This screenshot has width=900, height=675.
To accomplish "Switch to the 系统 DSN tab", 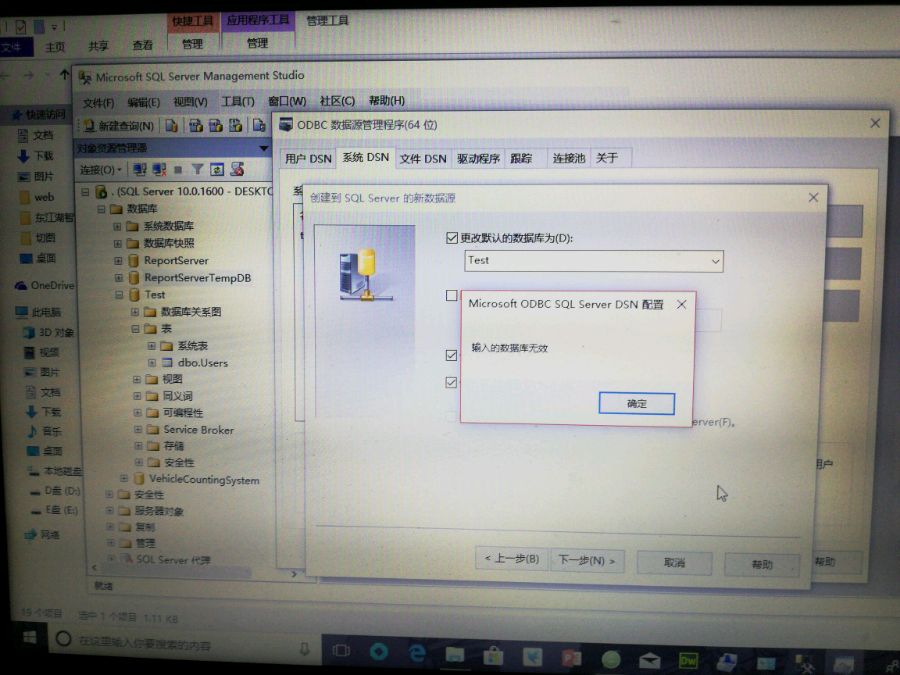I will point(366,157).
